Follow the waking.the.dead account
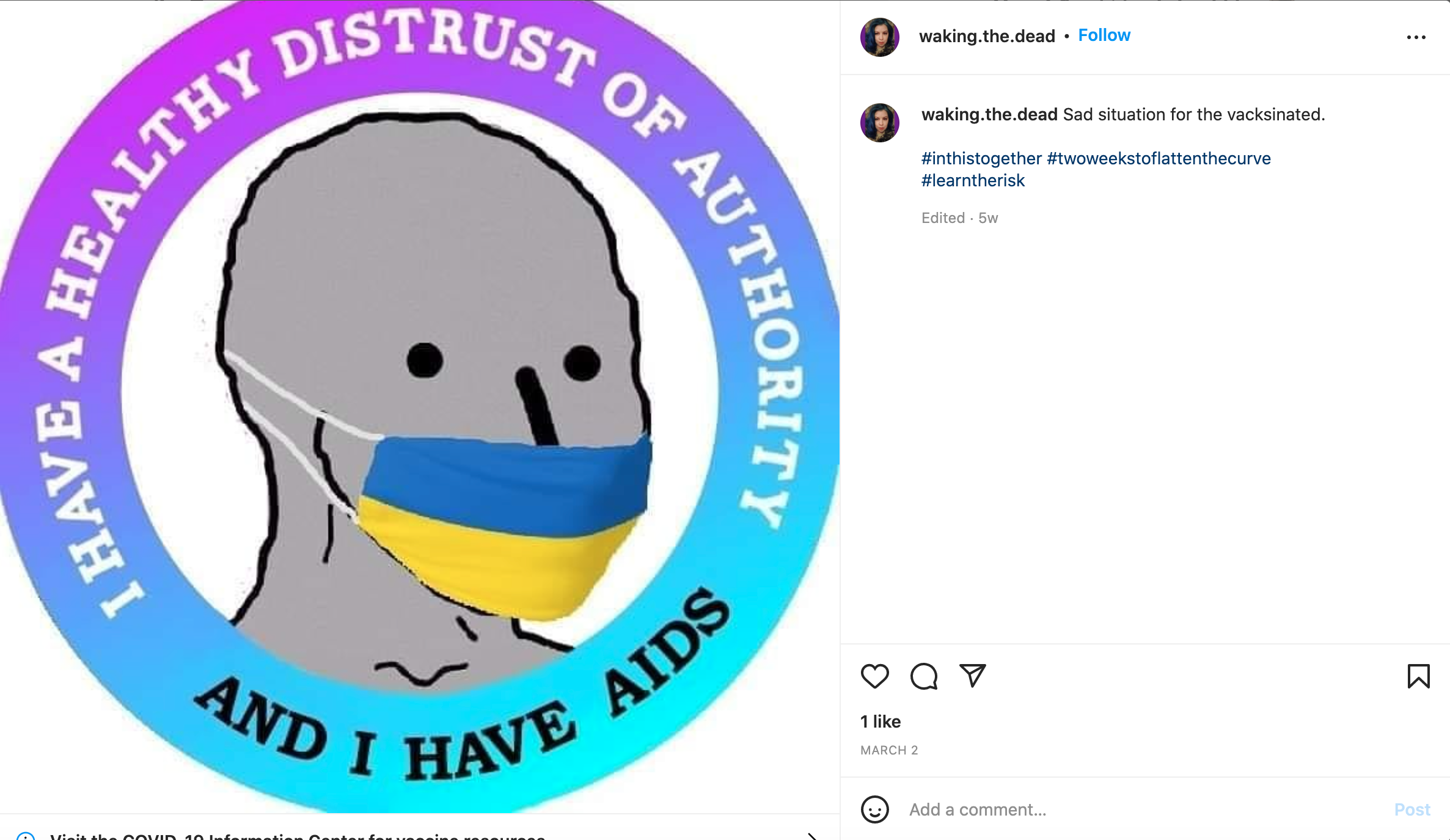1450x840 pixels. click(x=1104, y=35)
